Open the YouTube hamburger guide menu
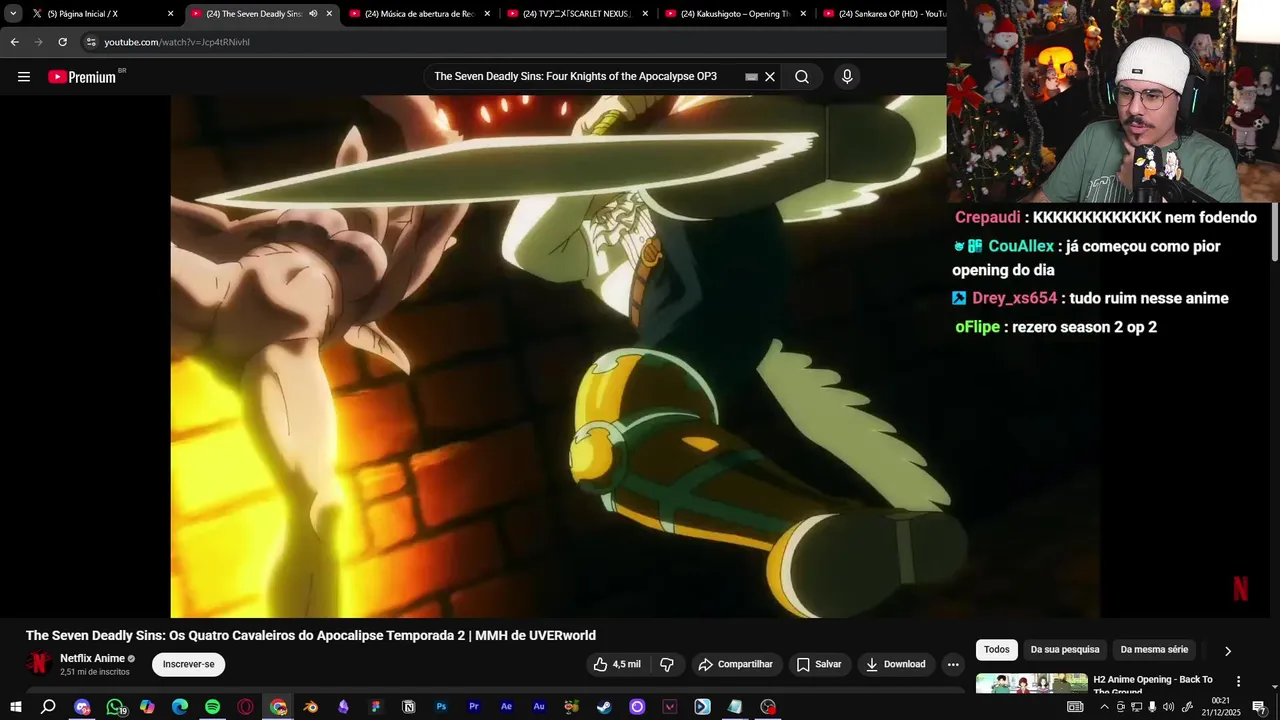Screen dimensions: 1280x720 tap(24, 77)
